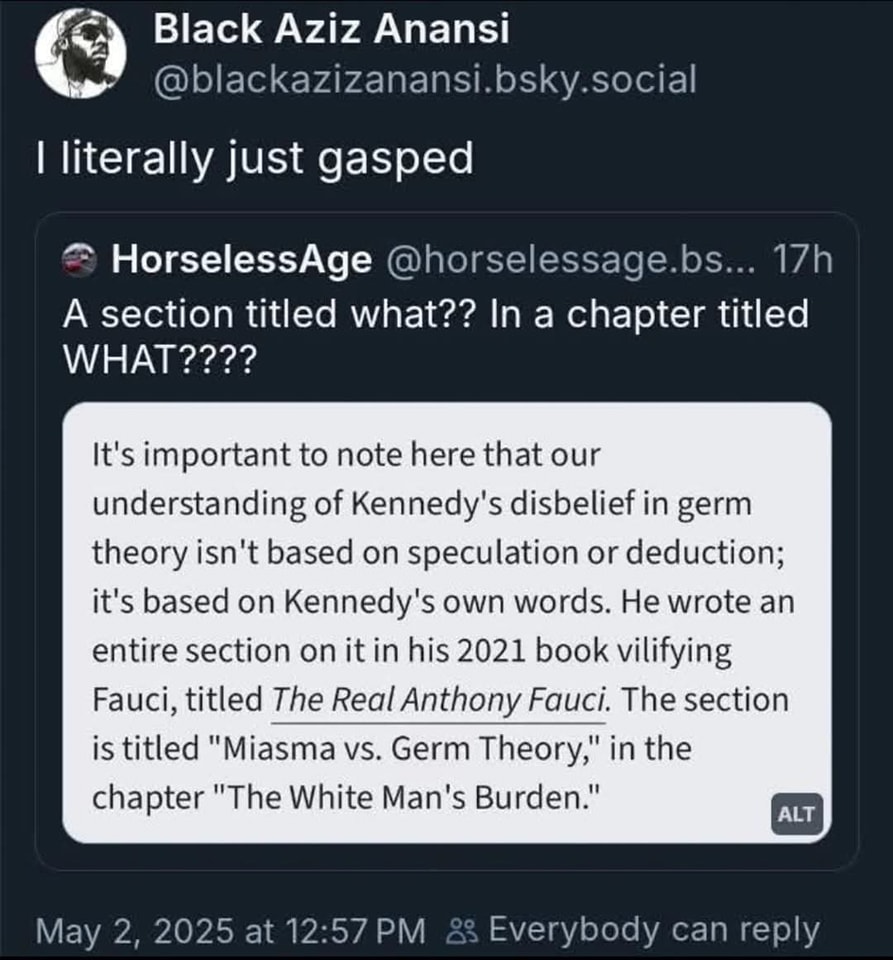Click underlined 'The Real Anthony Fauci' title

click(x=440, y=700)
